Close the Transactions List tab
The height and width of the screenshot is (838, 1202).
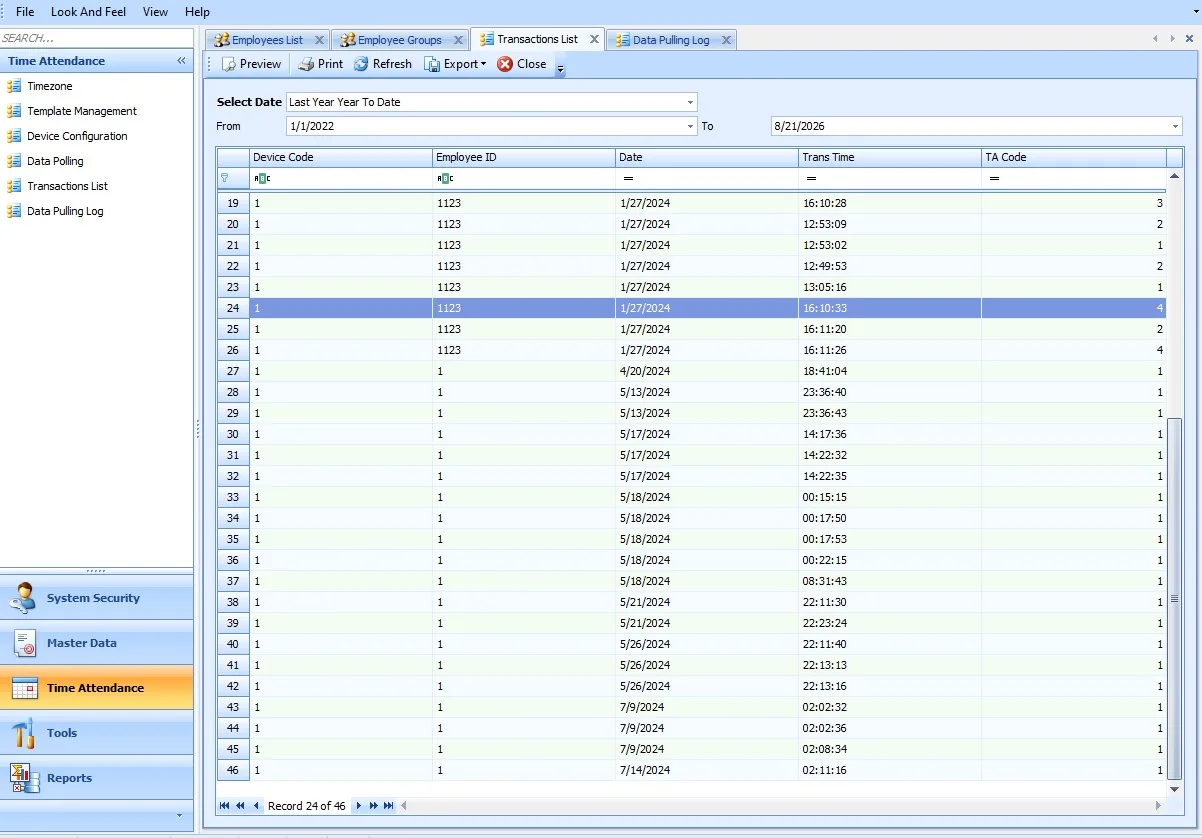click(x=594, y=39)
